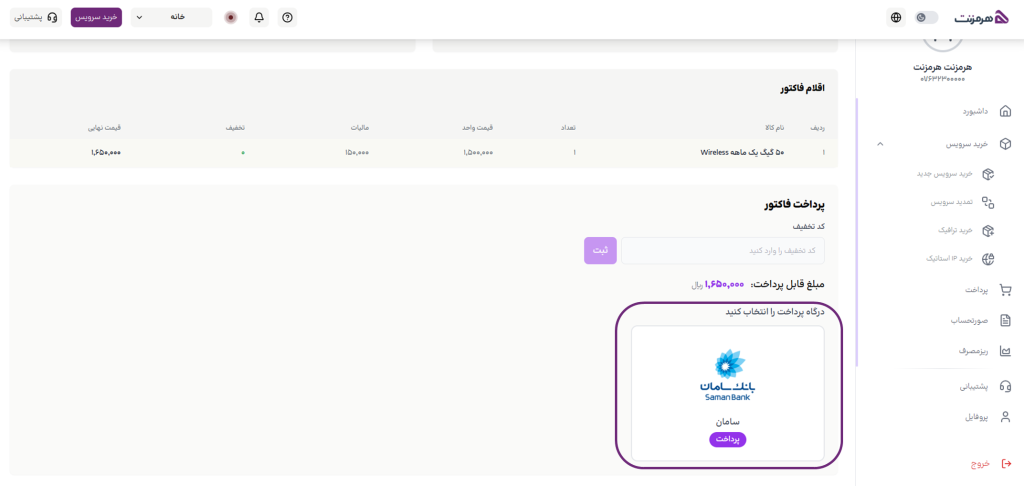This screenshot has height=486, width=1024.
Task: Click the 150,000 tax cell
Action: coord(357,152)
